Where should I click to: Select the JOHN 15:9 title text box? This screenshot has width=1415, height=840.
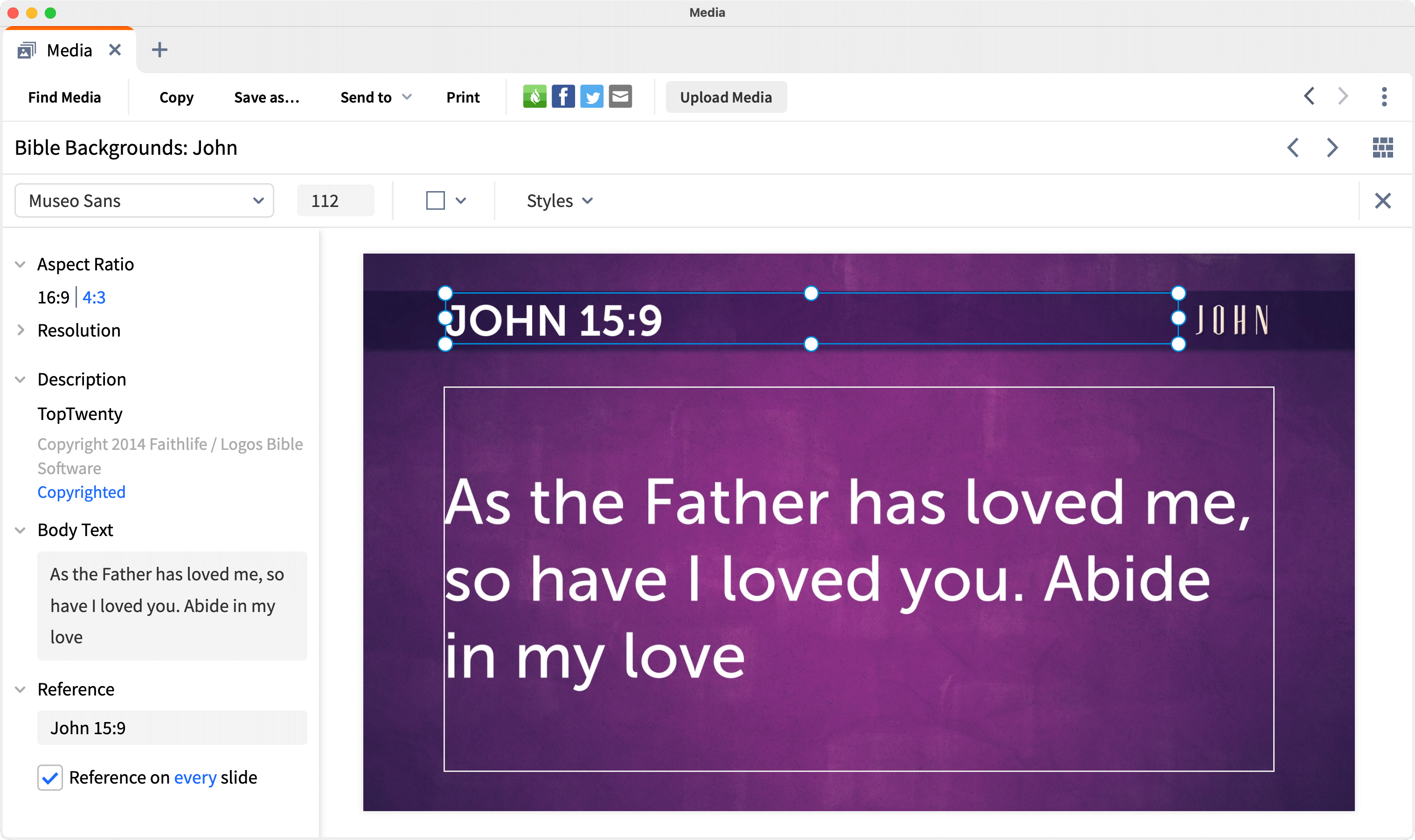coord(812,319)
